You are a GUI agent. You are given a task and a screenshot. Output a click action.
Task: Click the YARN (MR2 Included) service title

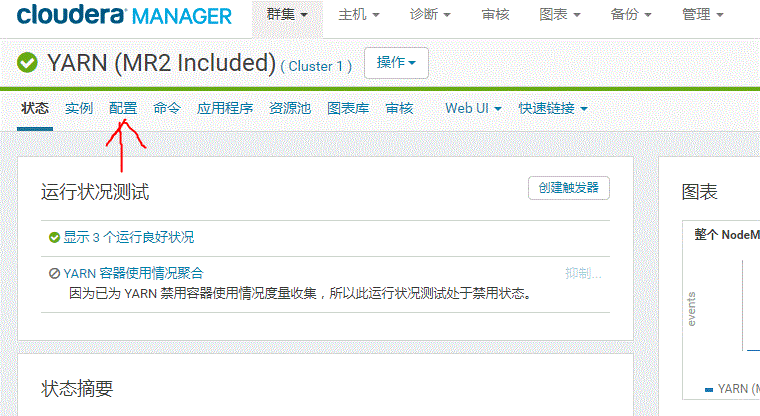pos(161,63)
